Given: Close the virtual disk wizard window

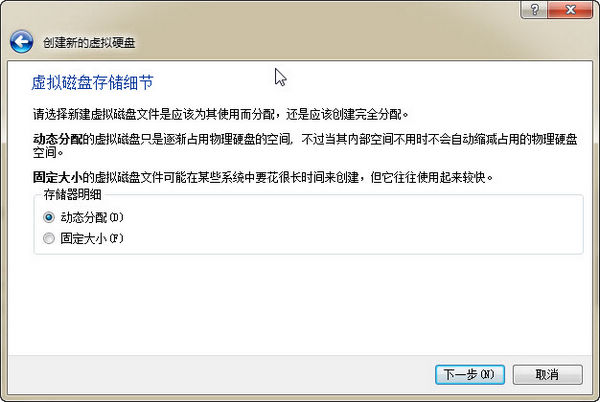Looking at the screenshot, I should pyautogui.click(x=570, y=10).
